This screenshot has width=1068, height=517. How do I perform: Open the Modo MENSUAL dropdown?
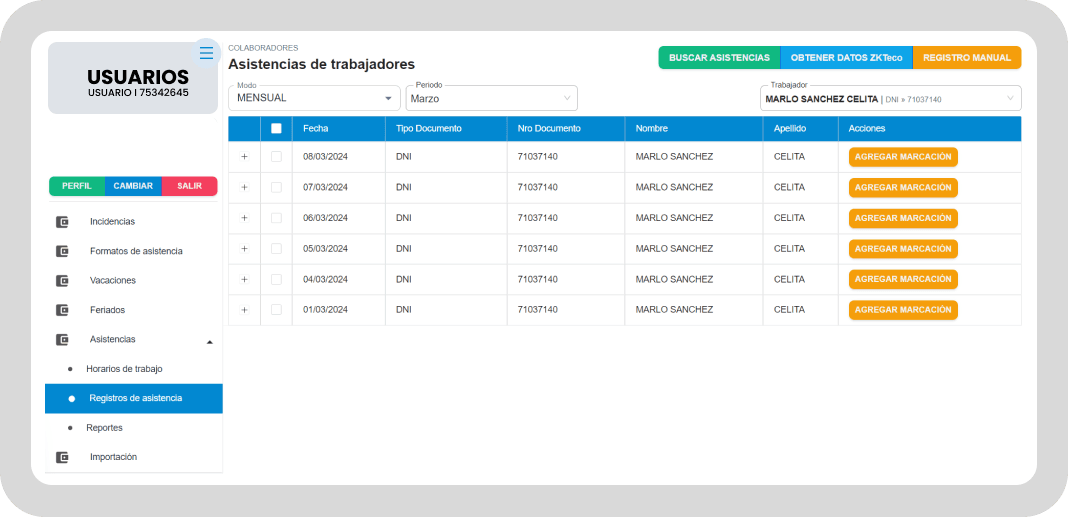314,98
